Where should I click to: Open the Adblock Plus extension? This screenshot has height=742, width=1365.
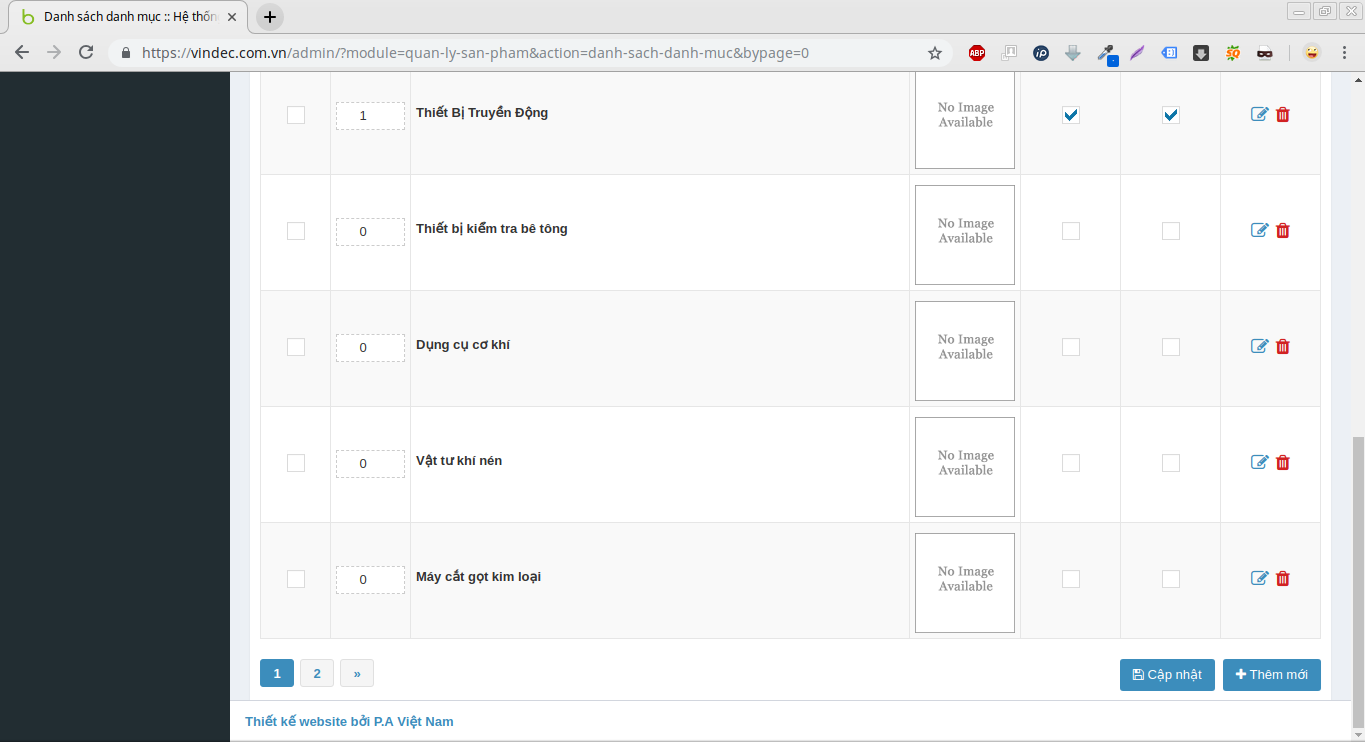pyautogui.click(x=977, y=53)
